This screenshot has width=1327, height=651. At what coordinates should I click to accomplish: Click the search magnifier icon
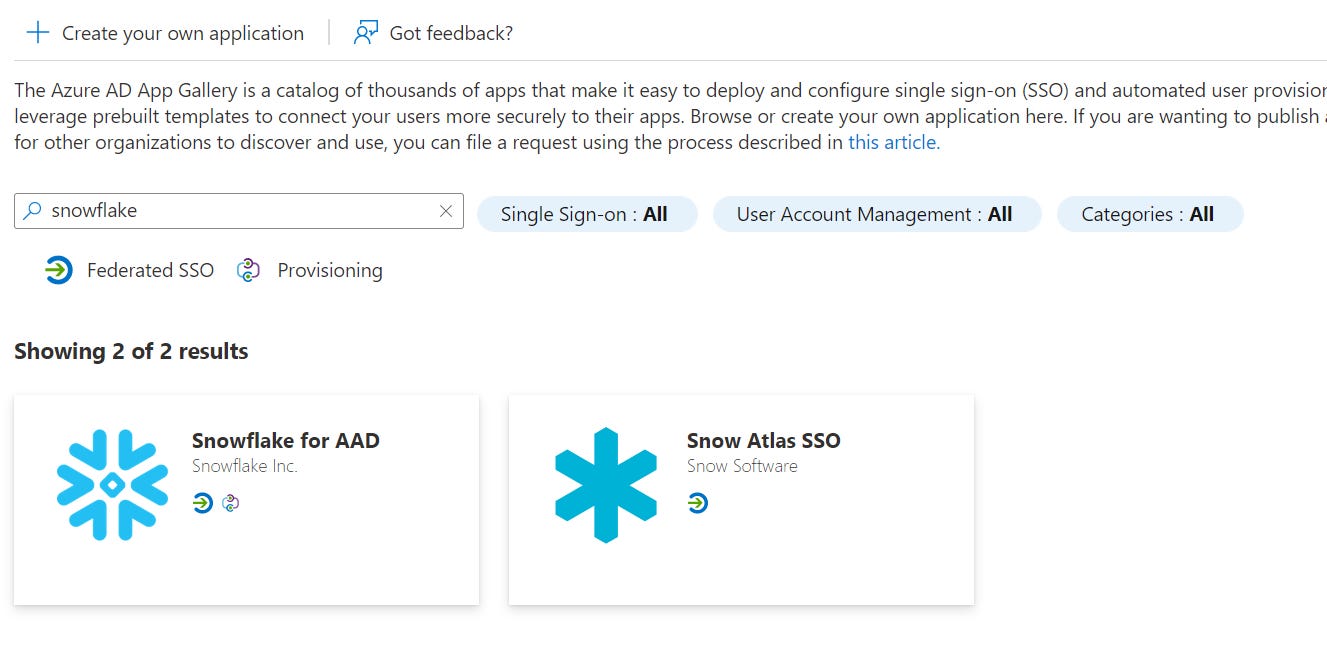coord(32,210)
